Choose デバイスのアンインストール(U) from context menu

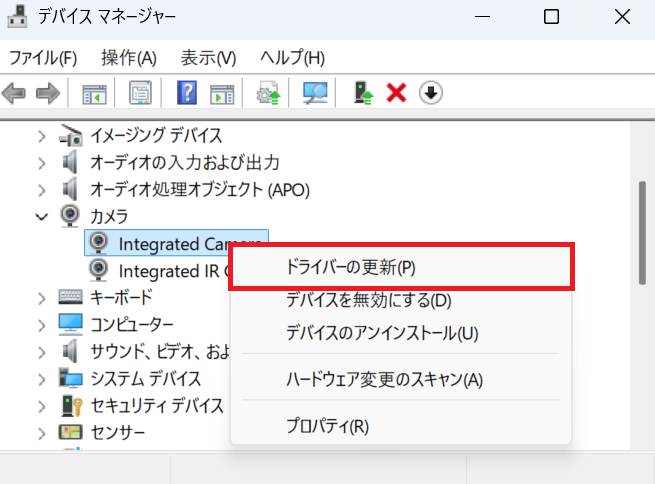(401, 333)
